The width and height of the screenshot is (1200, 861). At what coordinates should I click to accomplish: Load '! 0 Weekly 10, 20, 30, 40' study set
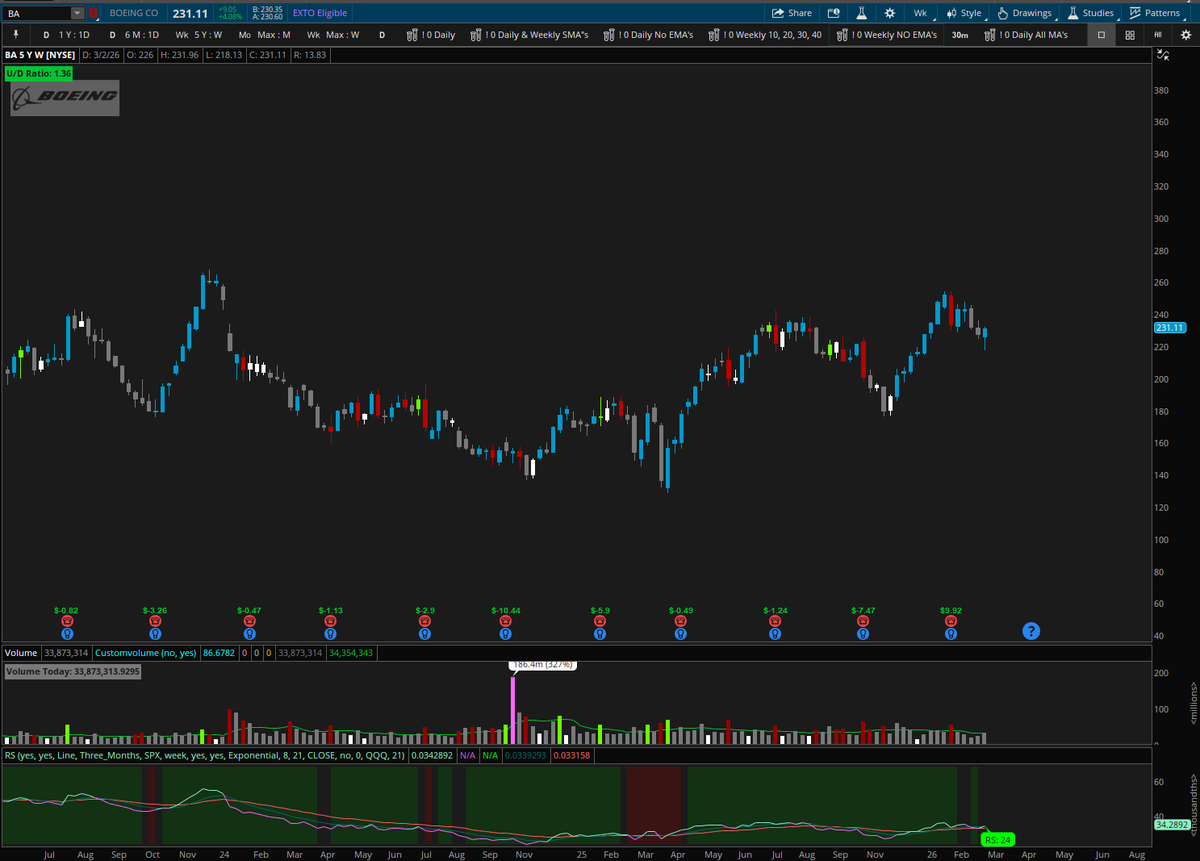pyautogui.click(x=765, y=34)
